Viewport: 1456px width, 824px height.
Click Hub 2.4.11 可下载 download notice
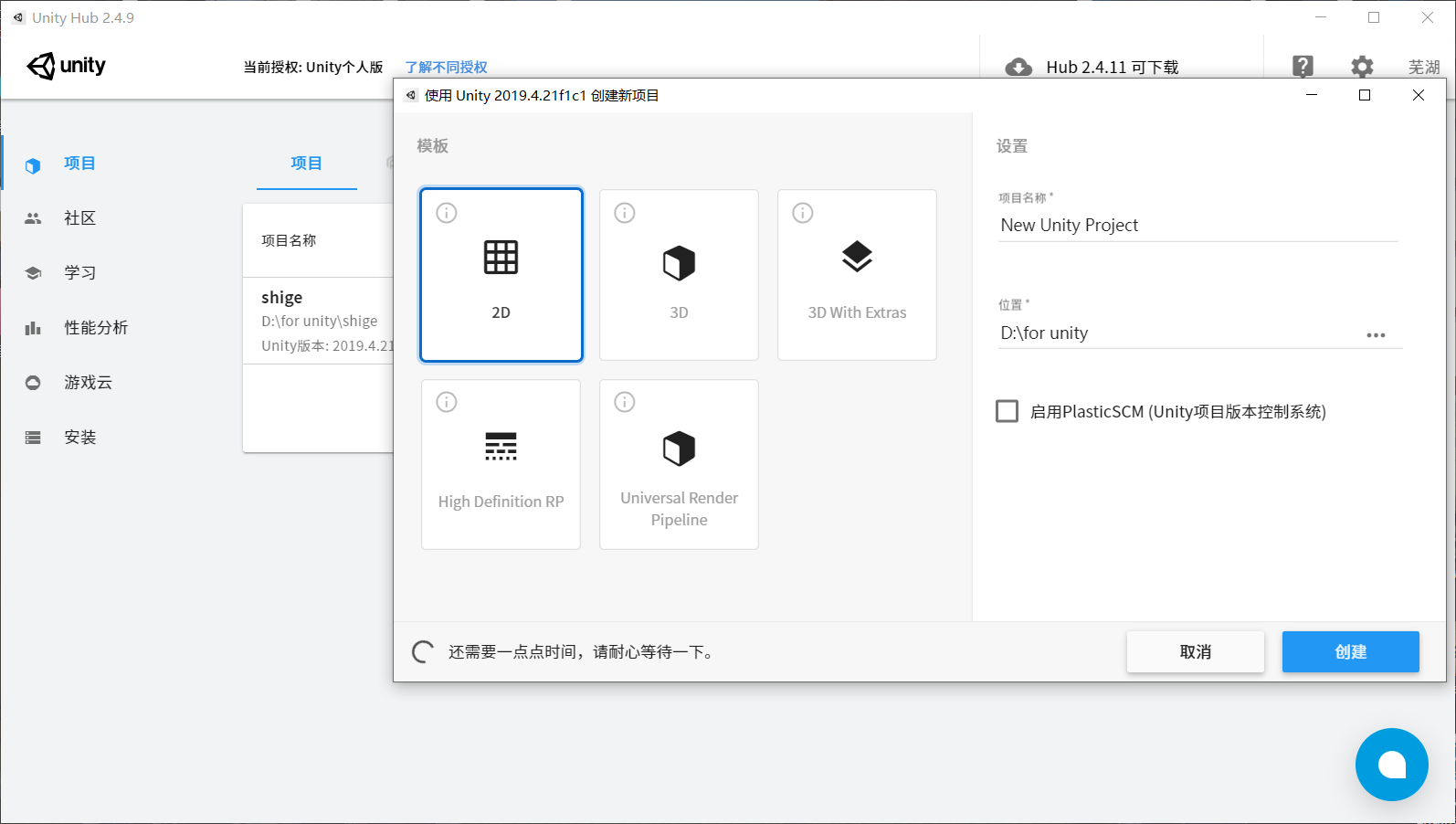pos(1112,67)
